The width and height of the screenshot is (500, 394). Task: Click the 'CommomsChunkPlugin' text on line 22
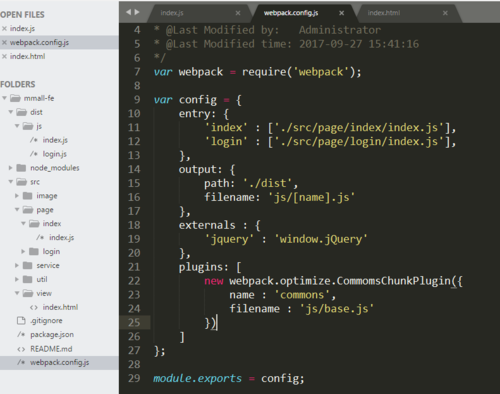click(x=394, y=281)
